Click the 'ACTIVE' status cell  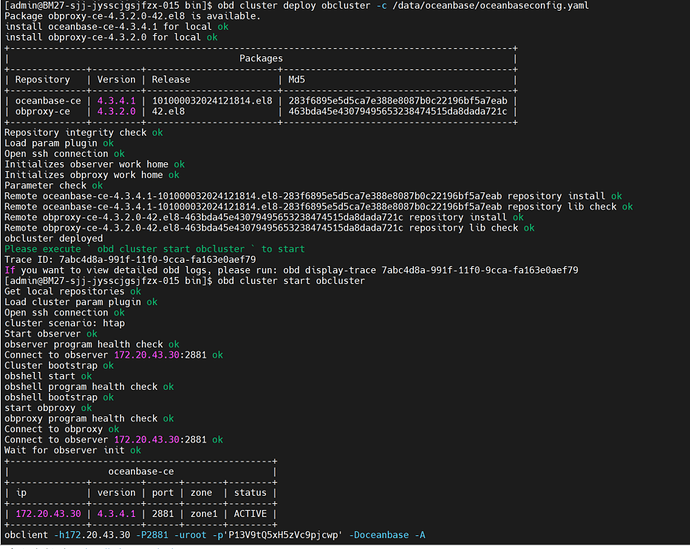[x=250, y=514]
